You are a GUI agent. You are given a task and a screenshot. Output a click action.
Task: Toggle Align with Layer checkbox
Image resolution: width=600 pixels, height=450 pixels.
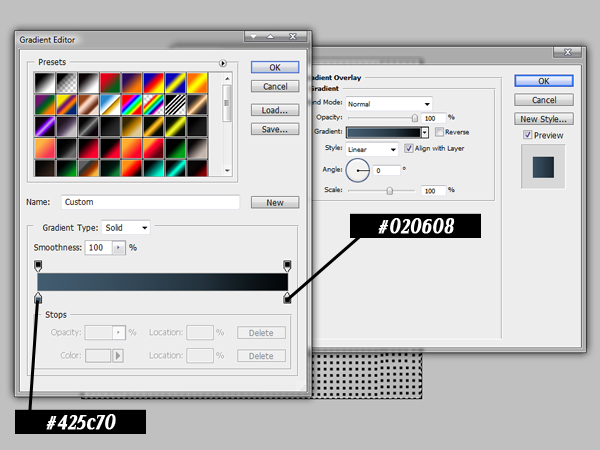pyautogui.click(x=409, y=148)
